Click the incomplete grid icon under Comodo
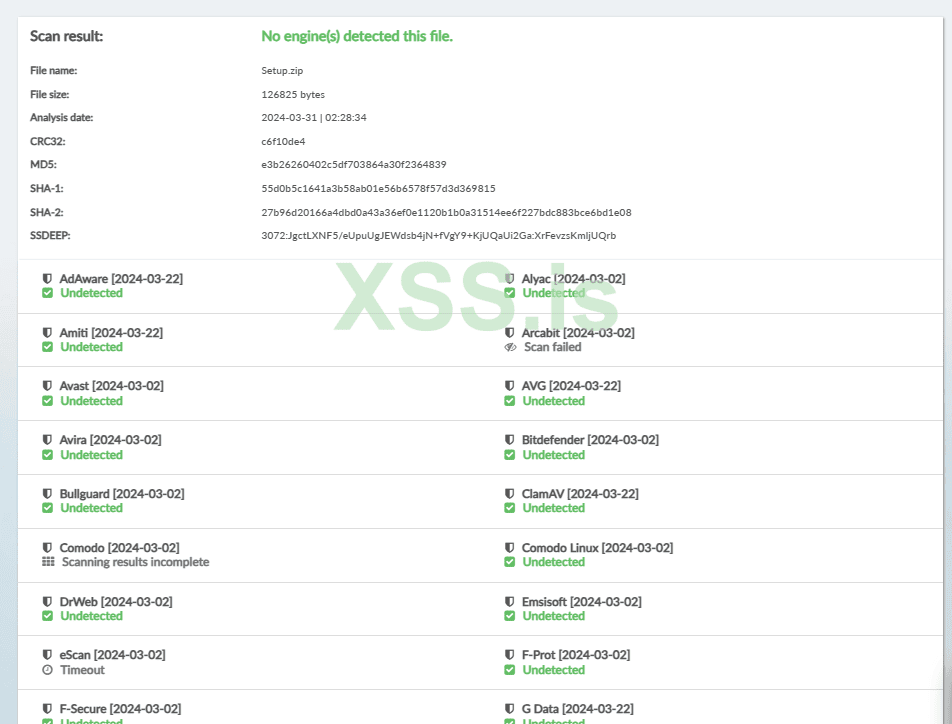The height and width of the screenshot is (724, 952). click(x=48, y=562)
